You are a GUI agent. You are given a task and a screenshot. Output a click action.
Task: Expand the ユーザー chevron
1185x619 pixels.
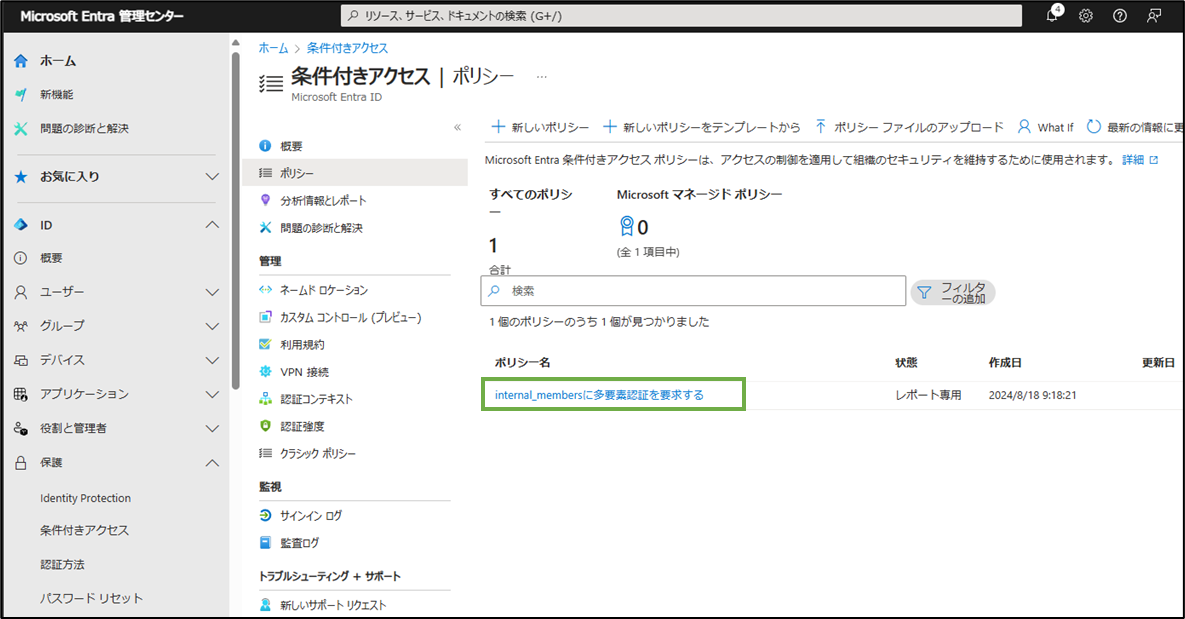pyautogui.click(x=212, y=292)
